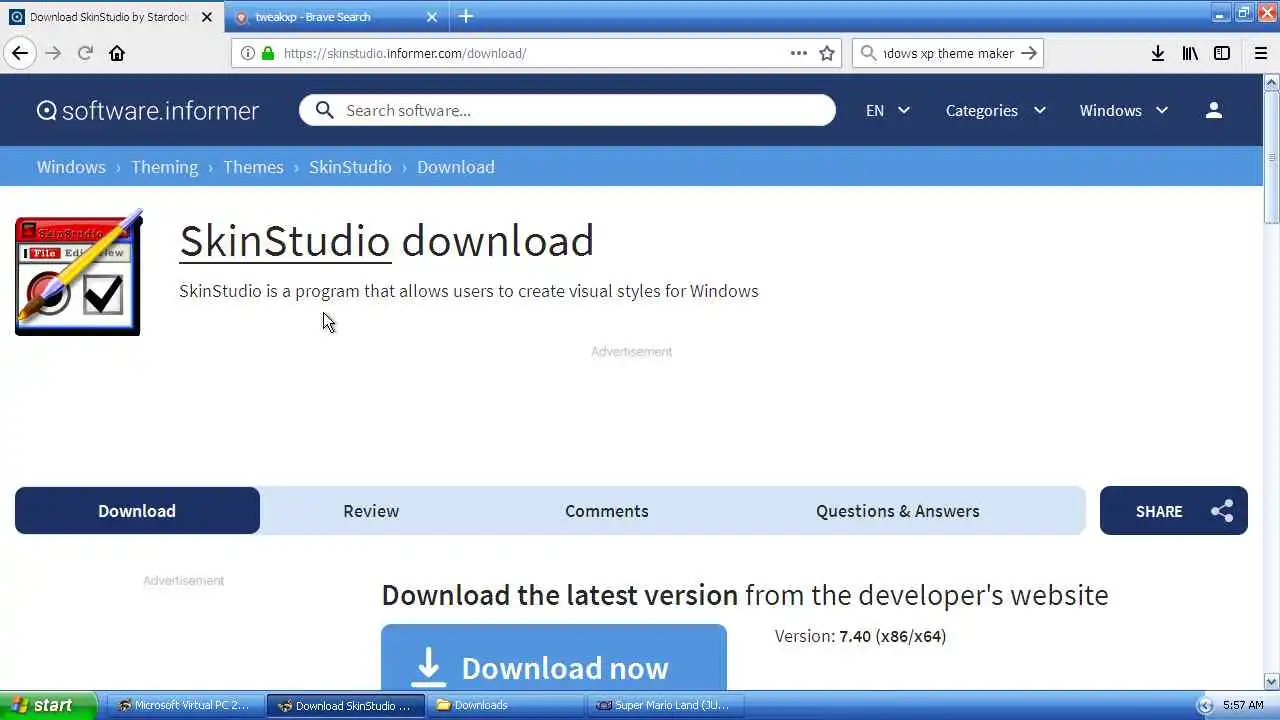Image resolution: width=1280 pixels, height=720 pixels.
Task: Click the share network icon
Action: (x=1222, y=511)
